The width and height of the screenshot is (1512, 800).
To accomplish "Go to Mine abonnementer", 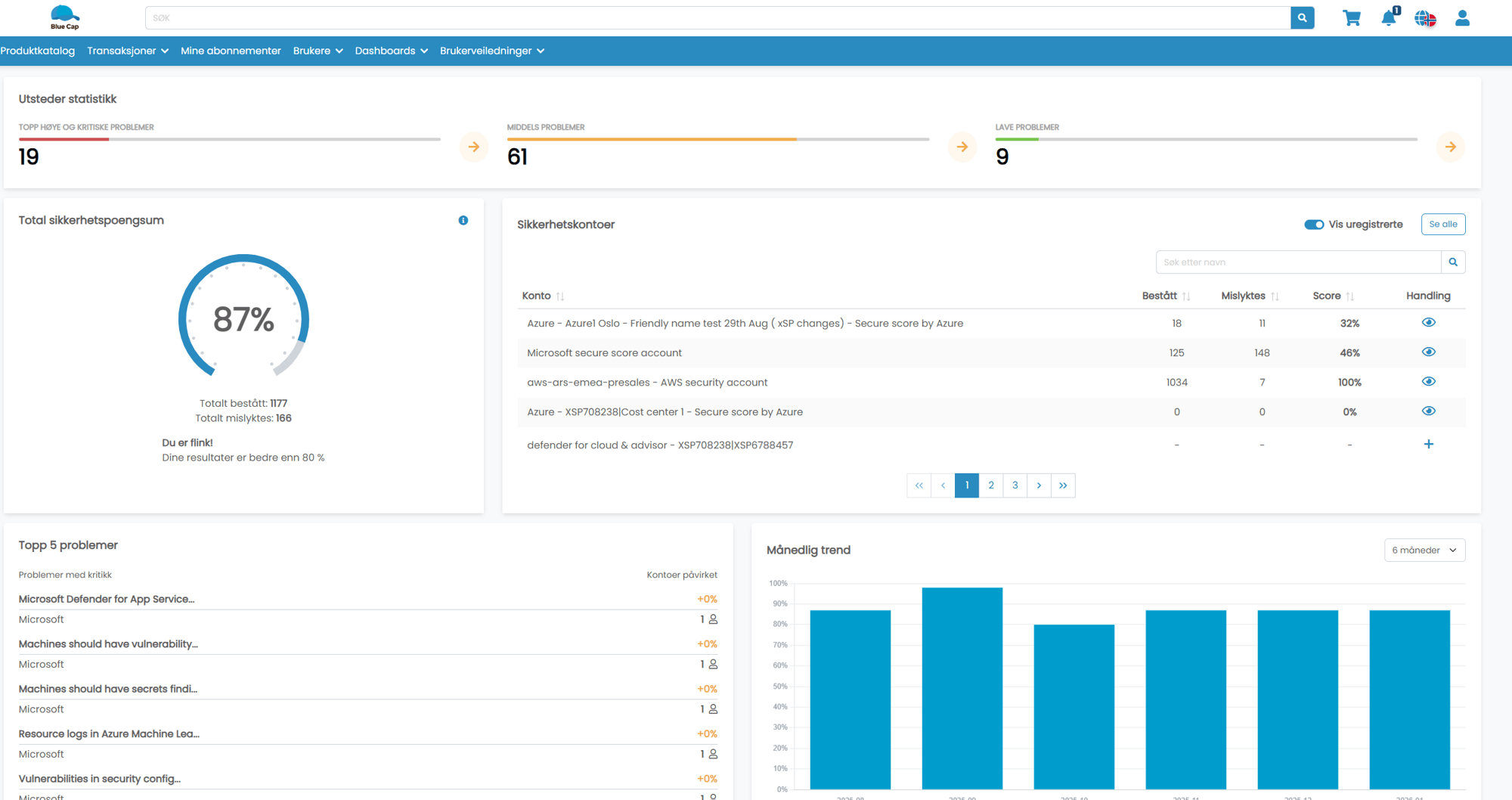I will pos(231,51).
